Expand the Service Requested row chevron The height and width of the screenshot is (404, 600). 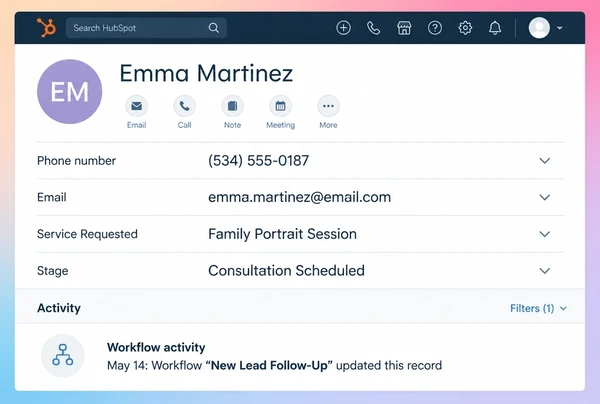click(545, 234)
